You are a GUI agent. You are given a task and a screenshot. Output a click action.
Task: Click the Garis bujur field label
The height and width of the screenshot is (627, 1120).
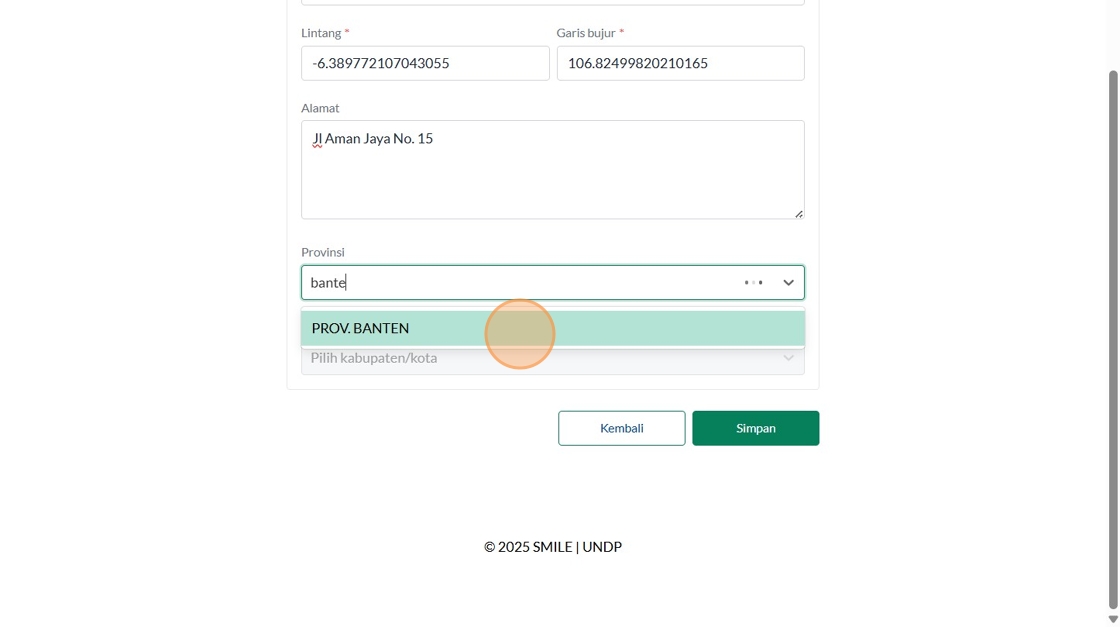click(x=586, y=33)
